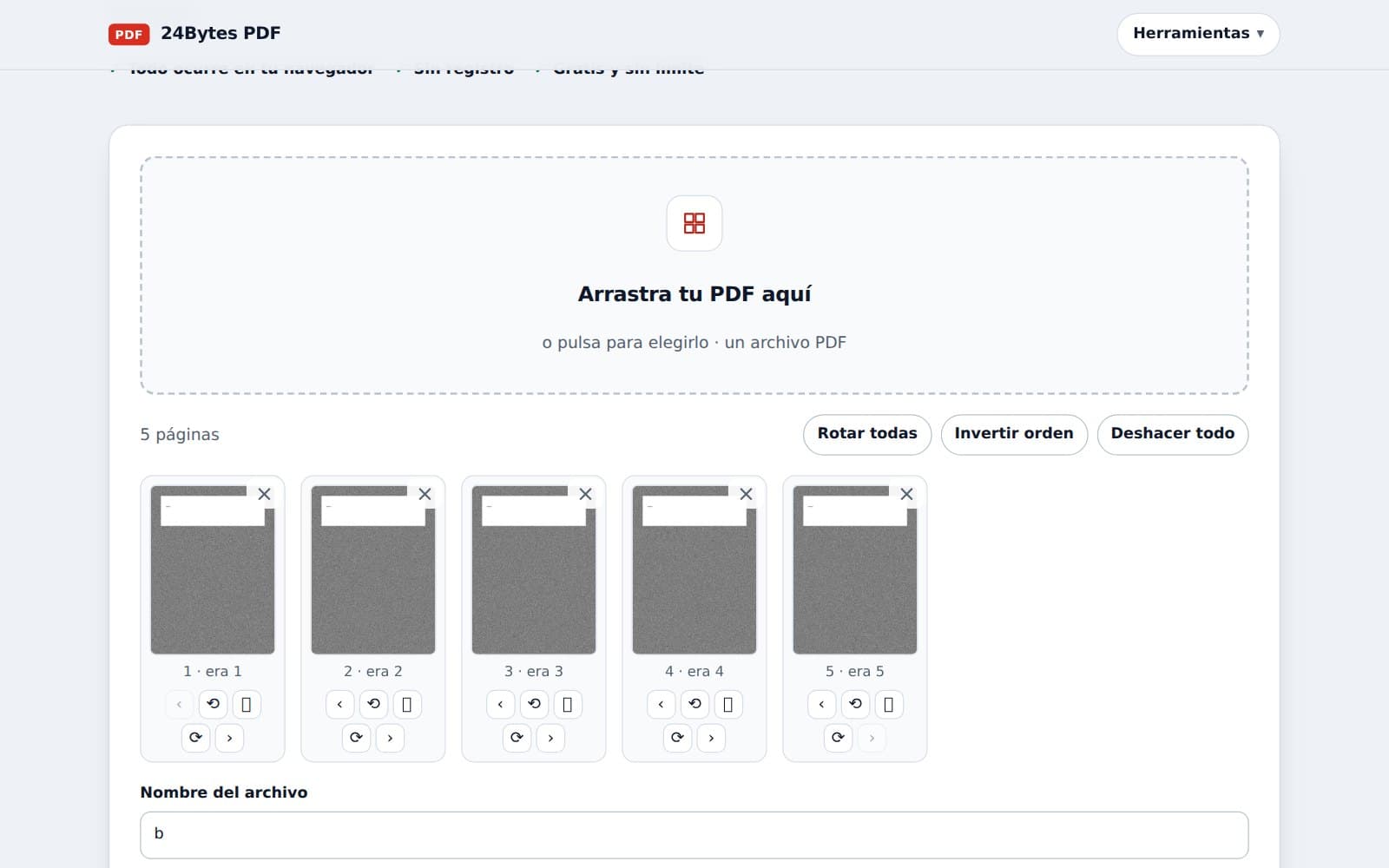
Task: Click the Rotar todas button
Action: 867,434
